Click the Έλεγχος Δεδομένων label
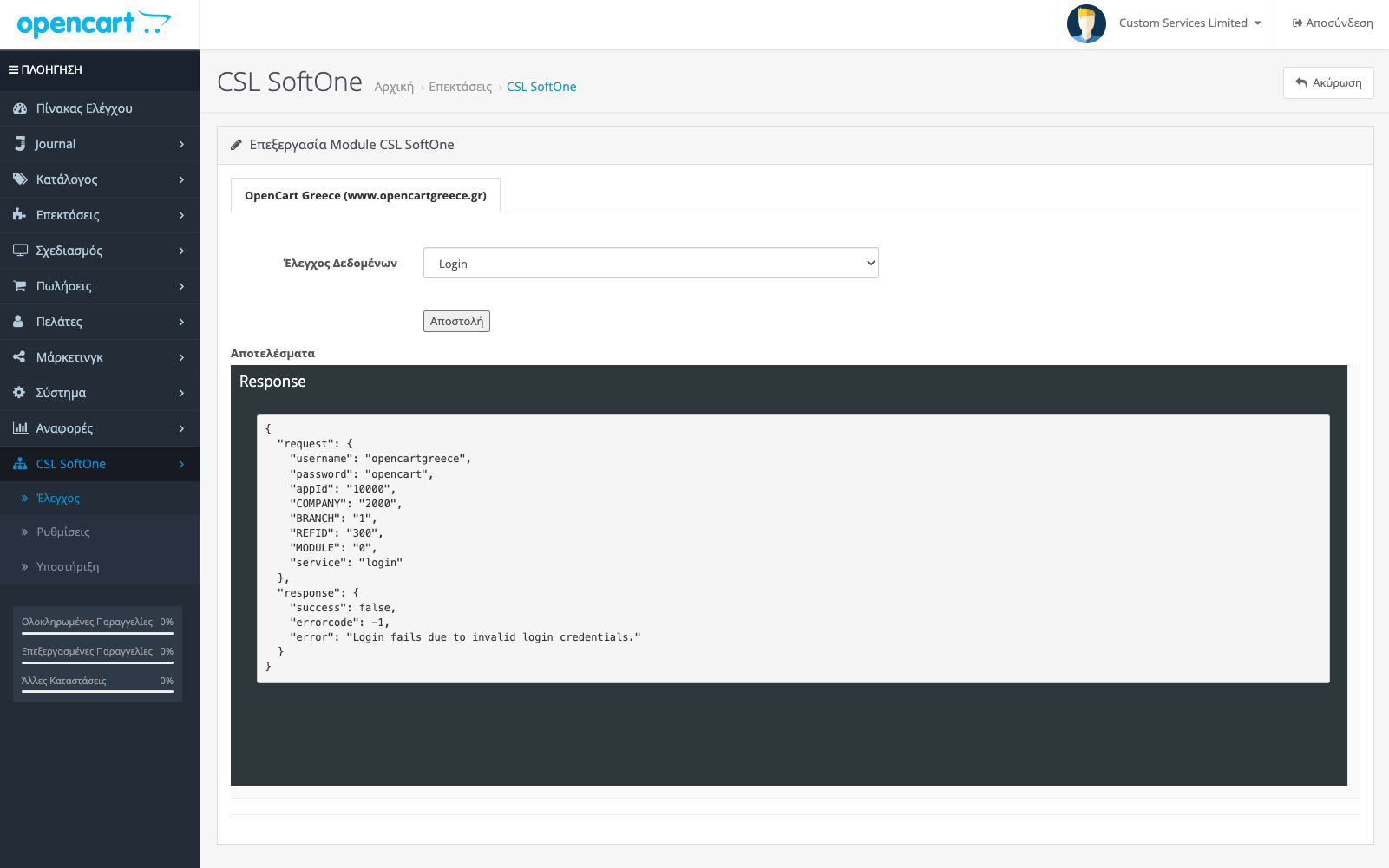1389x868 pixels. coord(340,264)
